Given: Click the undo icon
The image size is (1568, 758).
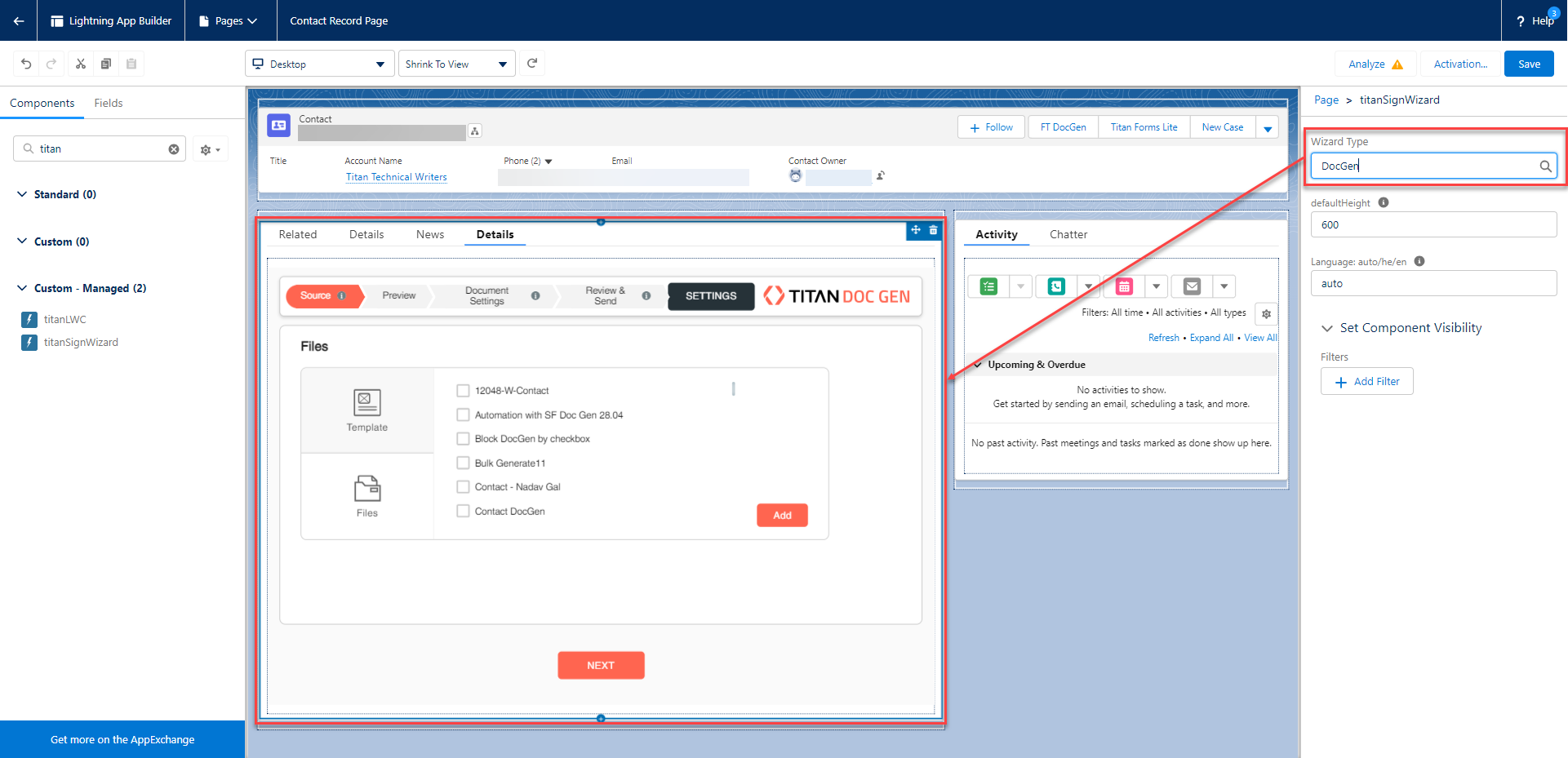Looking at the screenshot, I should click(x=26, y=64).
